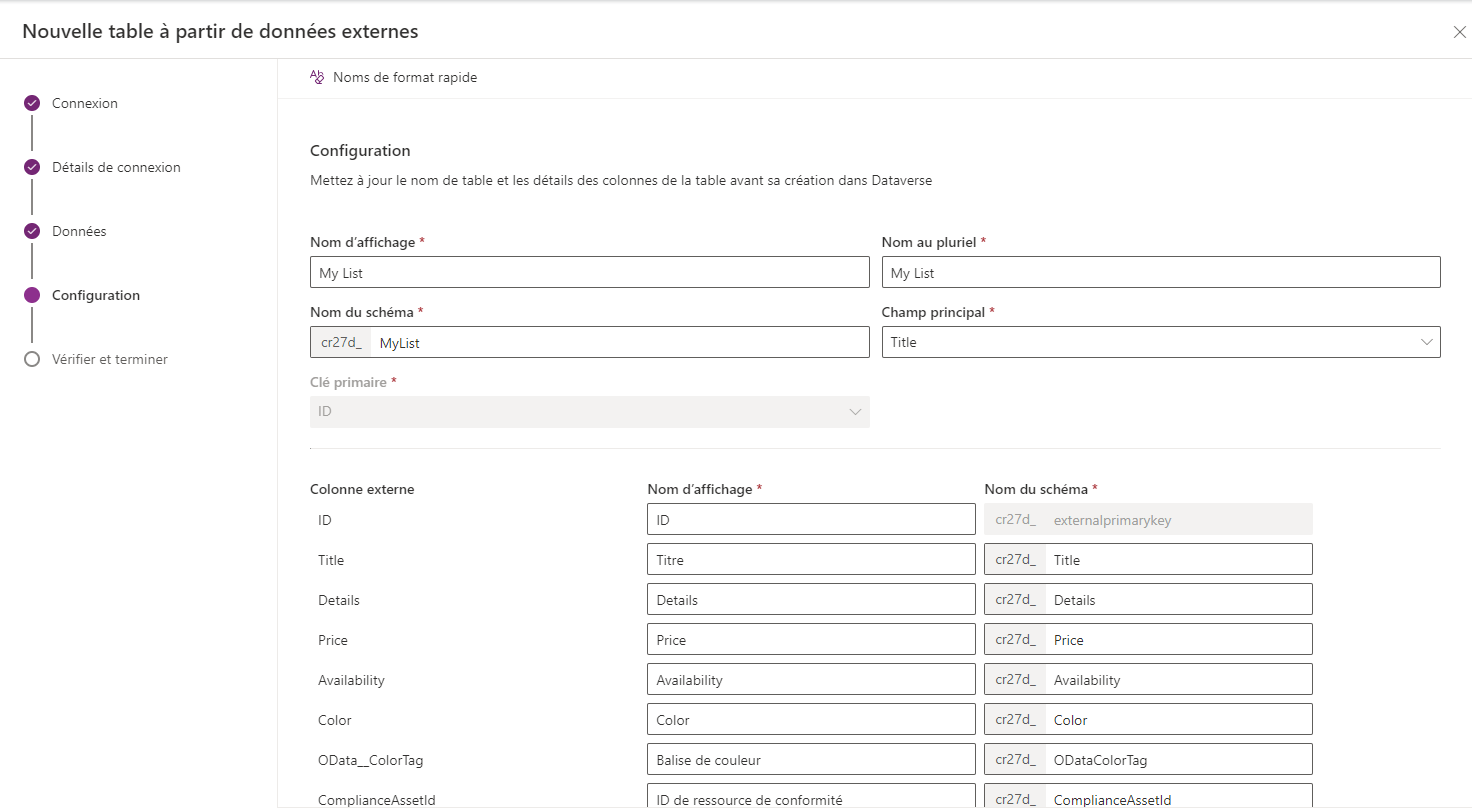This screenshot has width=1472, height=808.
Task: Click the Nom du schéma MyList field
Action: (620, 342)
